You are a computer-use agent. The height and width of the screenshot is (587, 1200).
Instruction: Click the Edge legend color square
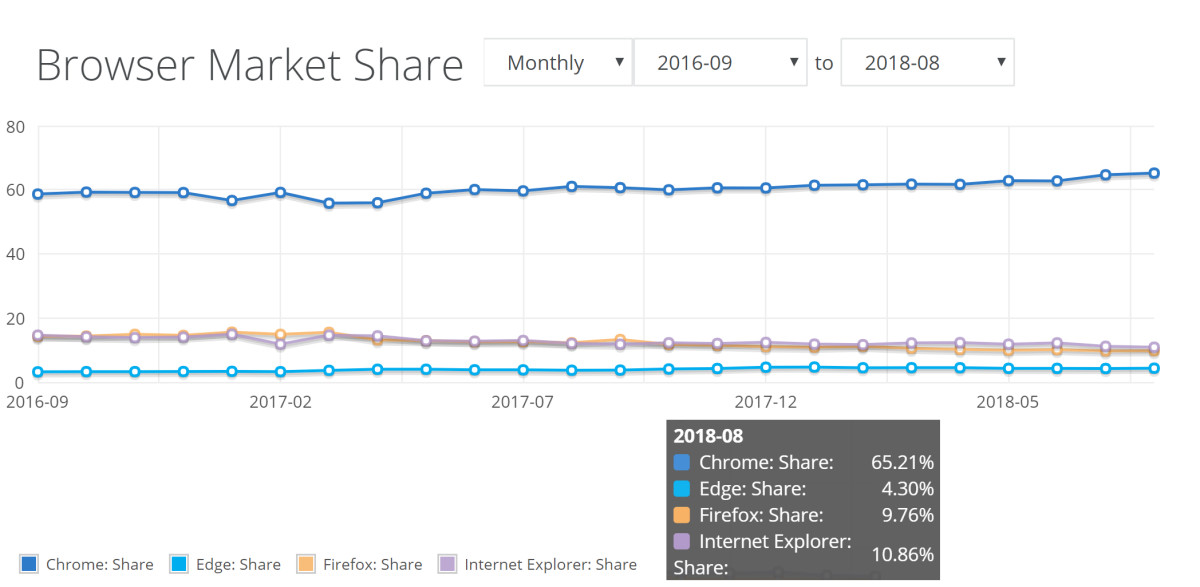[x=178, y=564]
